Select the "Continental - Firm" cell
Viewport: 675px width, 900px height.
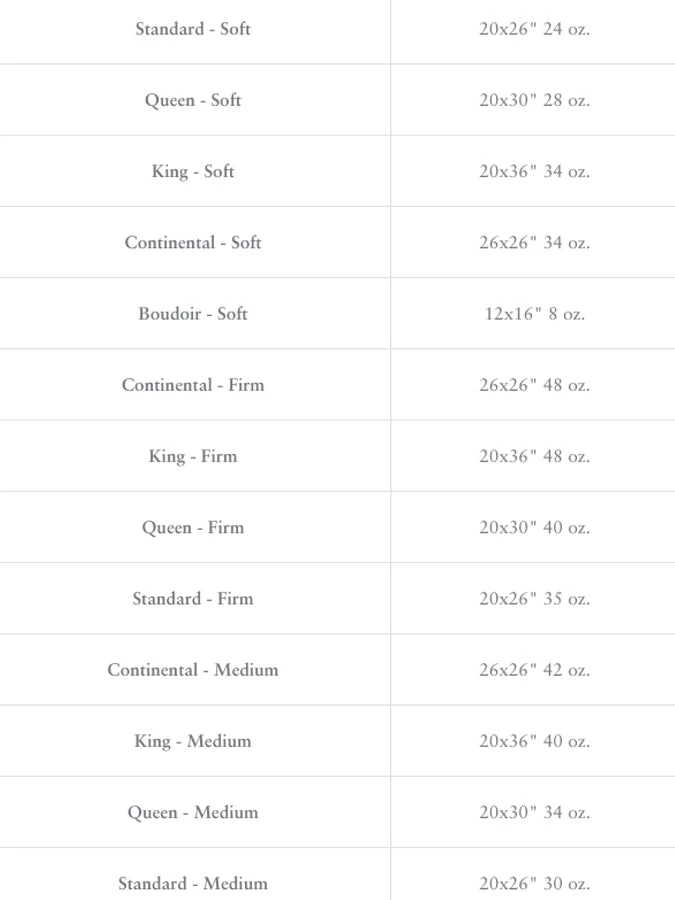pos(193,385)
